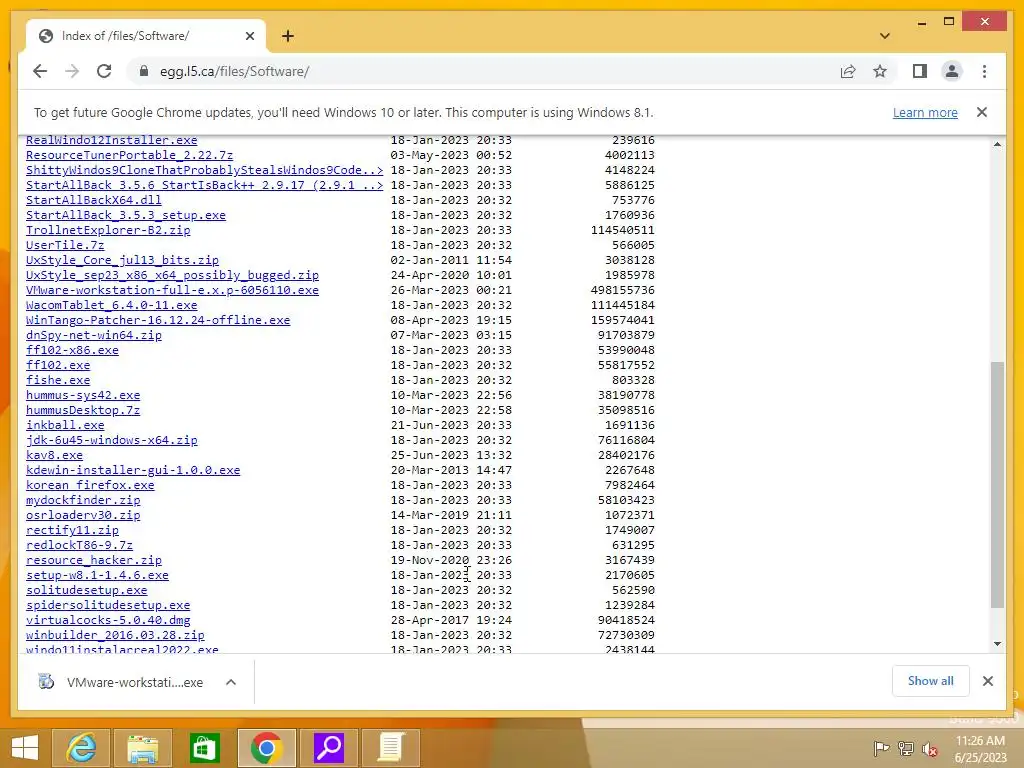Download hummus-sys42.exe
Viewport: 1024px width, 768px height.
pos(83,395)
